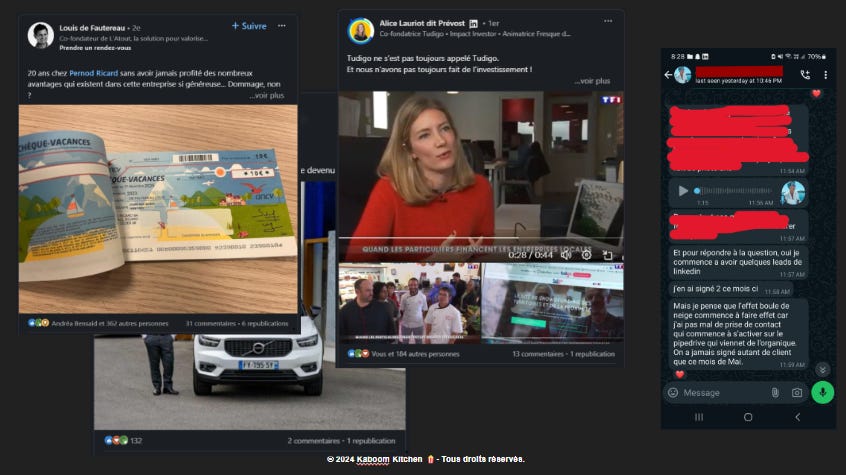Open the WhatsApp contact avatar in header
Image resolution: width=846 pixels, height=475 pixels.
click(x=683, y=75)
